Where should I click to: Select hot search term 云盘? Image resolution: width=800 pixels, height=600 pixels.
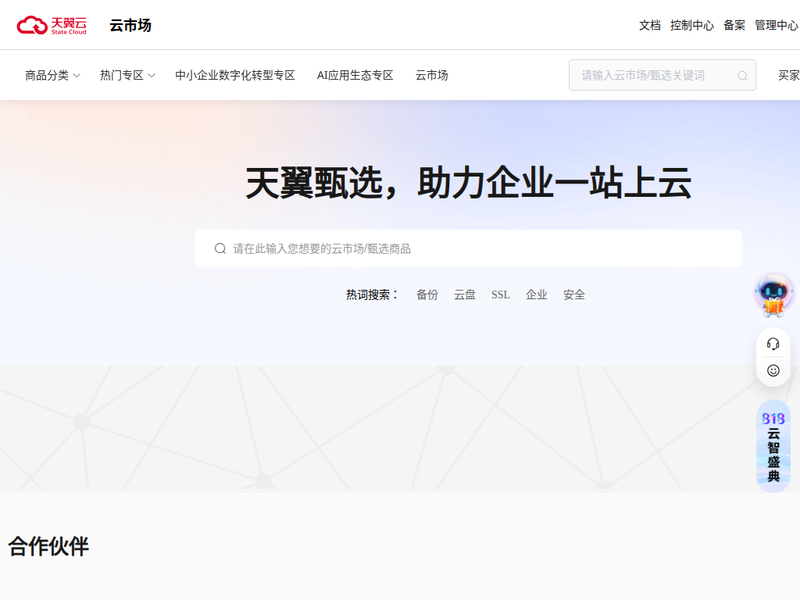(464, 295)
